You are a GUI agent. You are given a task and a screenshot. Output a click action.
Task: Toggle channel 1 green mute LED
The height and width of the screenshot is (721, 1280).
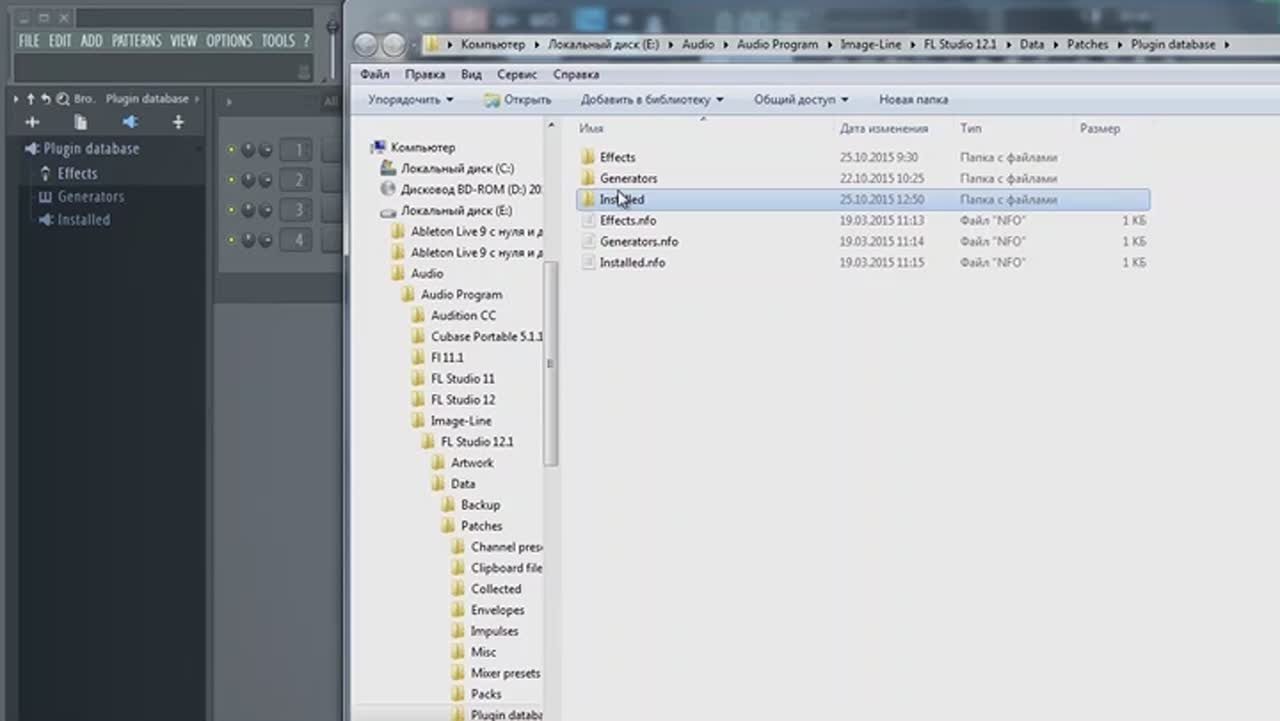click(231, 150)
